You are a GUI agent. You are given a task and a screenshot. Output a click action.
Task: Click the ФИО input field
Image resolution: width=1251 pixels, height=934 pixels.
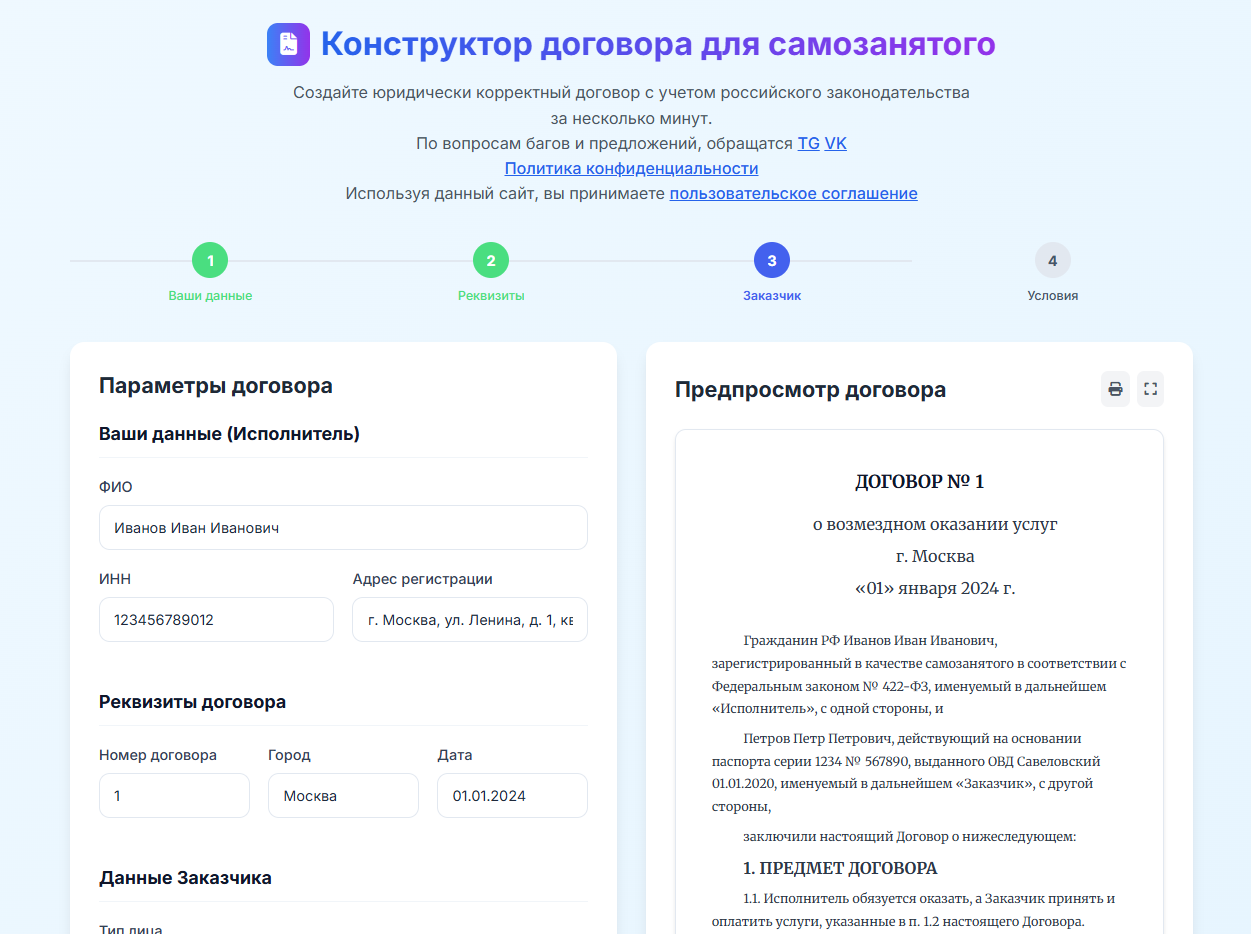pos(343,527)
